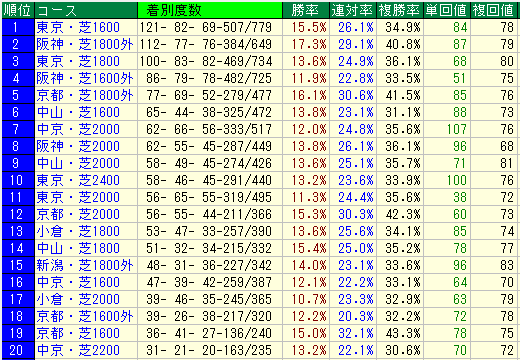The height and width of the screenshot is (360, 520).
Task: Click 複勝率 value 40.8%
Action: pos(403,44)
